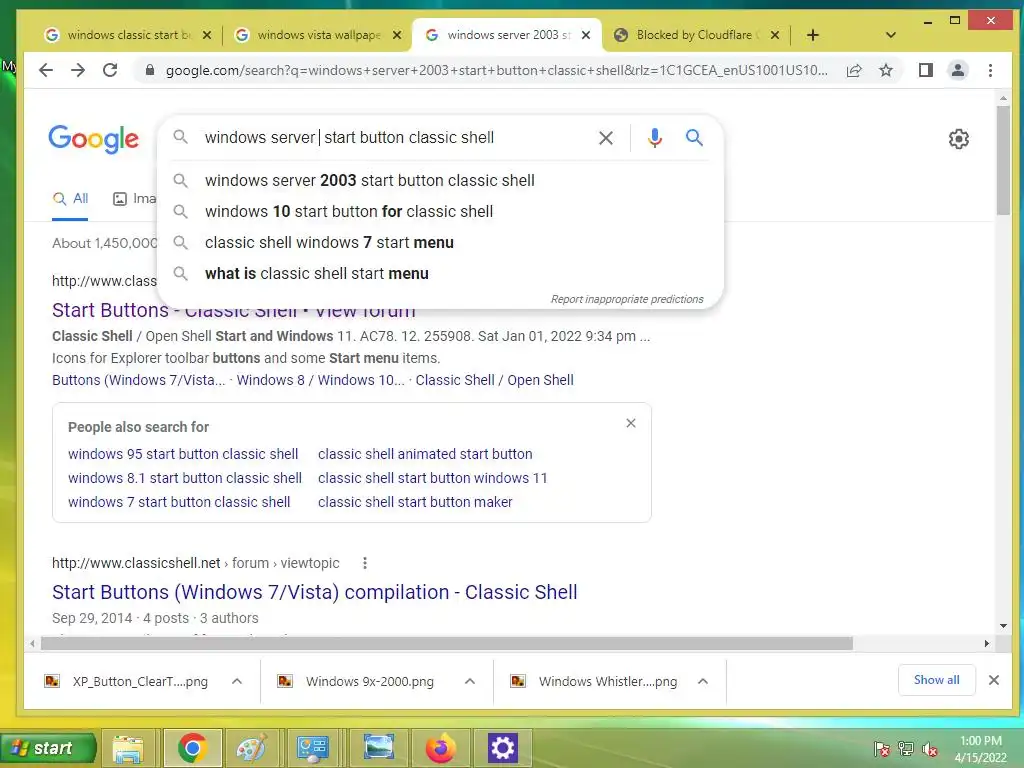This screenshot has height=768, width=1024.
Task: Close the 'Blocked by Cloudflare' tab
Action: click(x=775, y=35)
